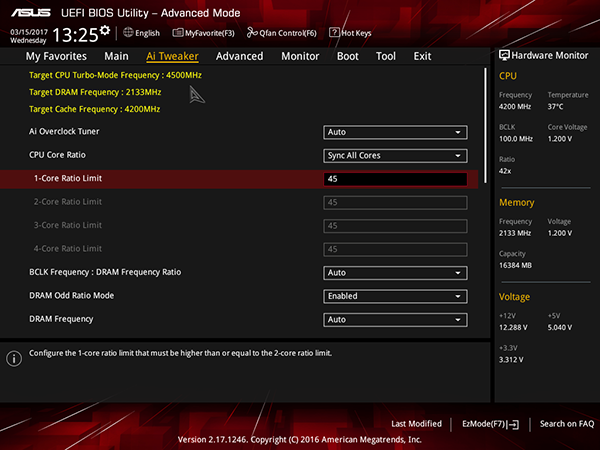Click the +12V reading 12.288 V
600x450 pixels.
click(x=513, y=328)
